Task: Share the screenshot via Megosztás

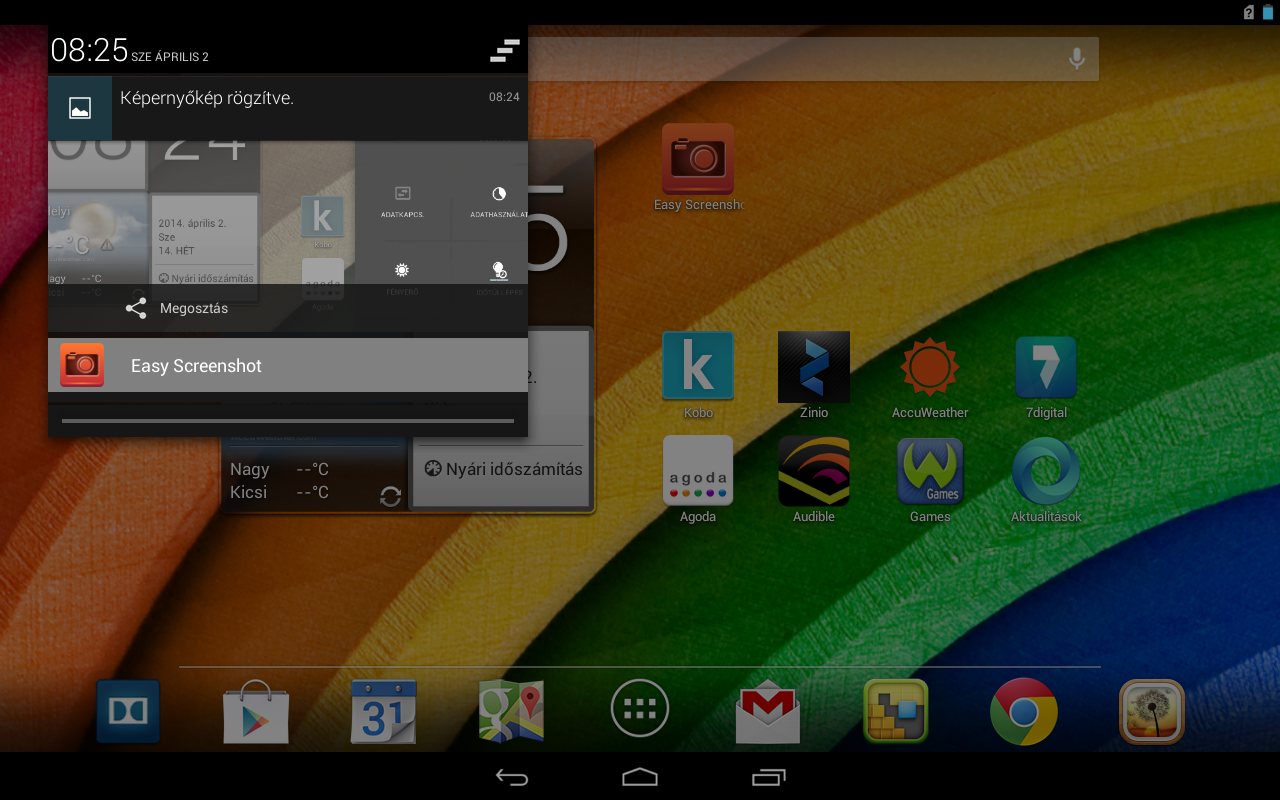Action: coord(178,309)
